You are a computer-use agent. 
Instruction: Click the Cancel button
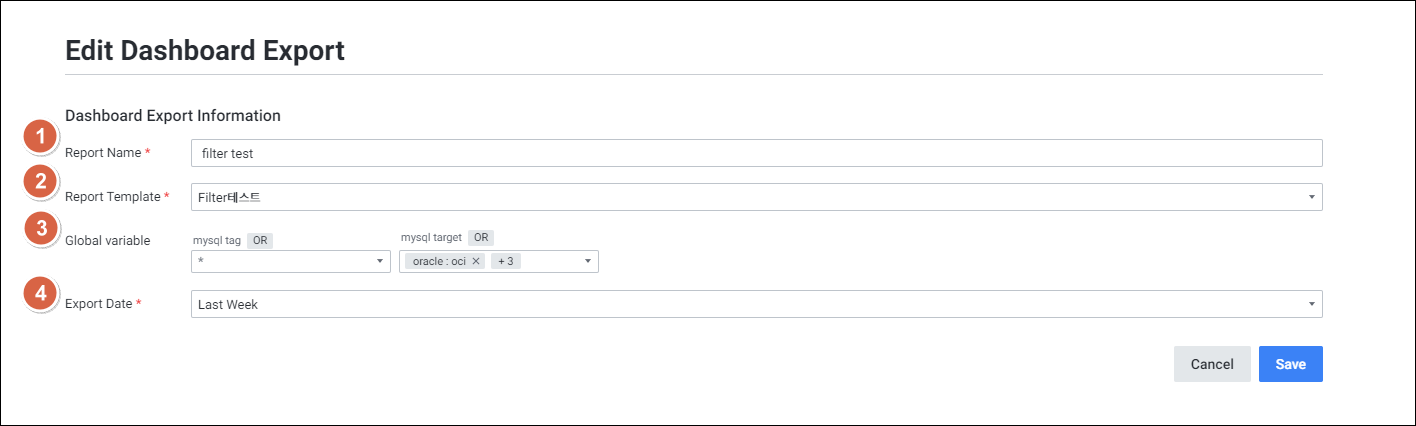(1212, 365)
